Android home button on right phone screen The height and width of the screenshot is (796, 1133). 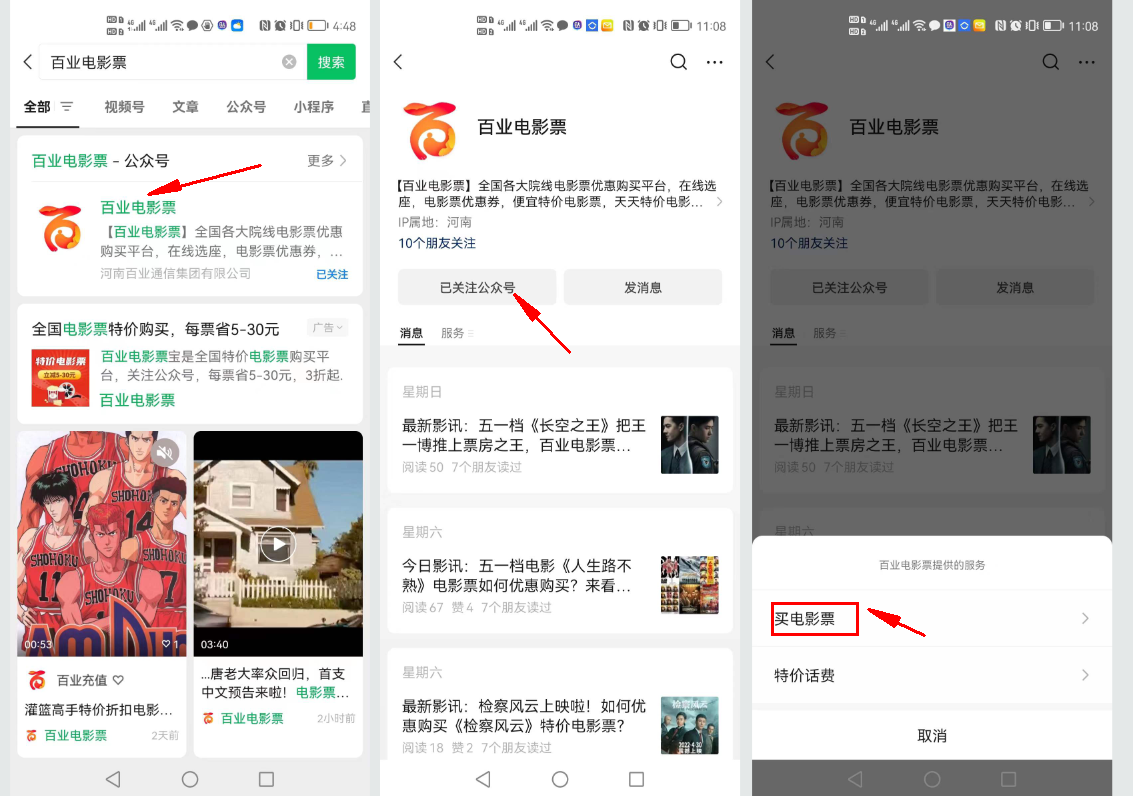932,779
